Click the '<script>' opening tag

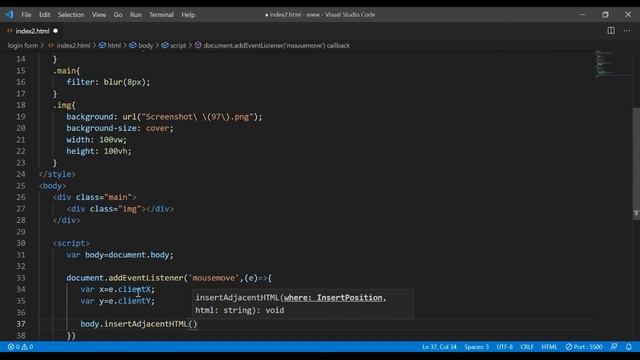[71, 243]
